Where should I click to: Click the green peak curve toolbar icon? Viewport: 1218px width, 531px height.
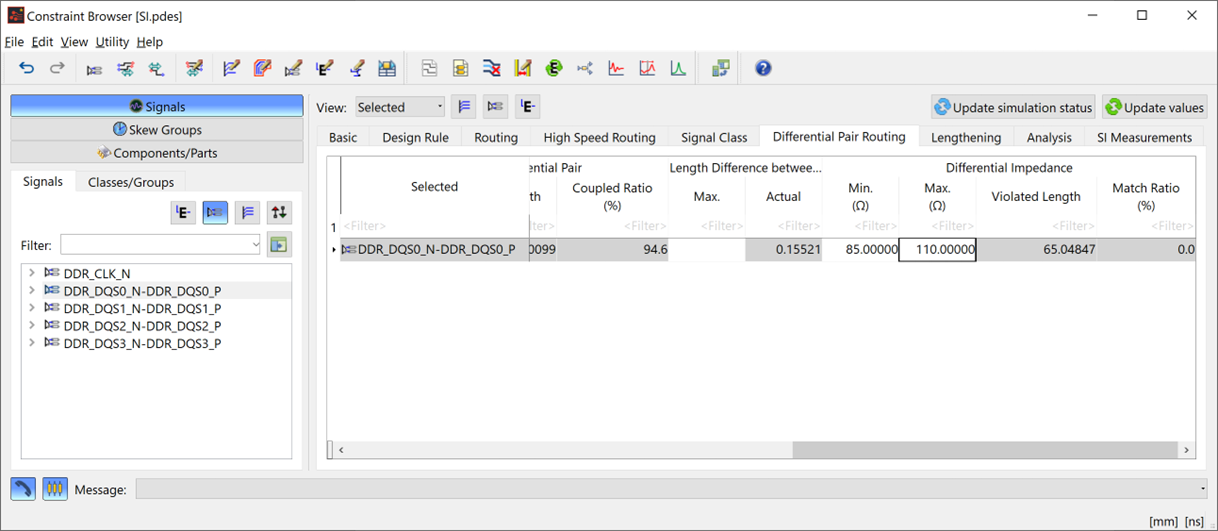click(x=678, y=69)
